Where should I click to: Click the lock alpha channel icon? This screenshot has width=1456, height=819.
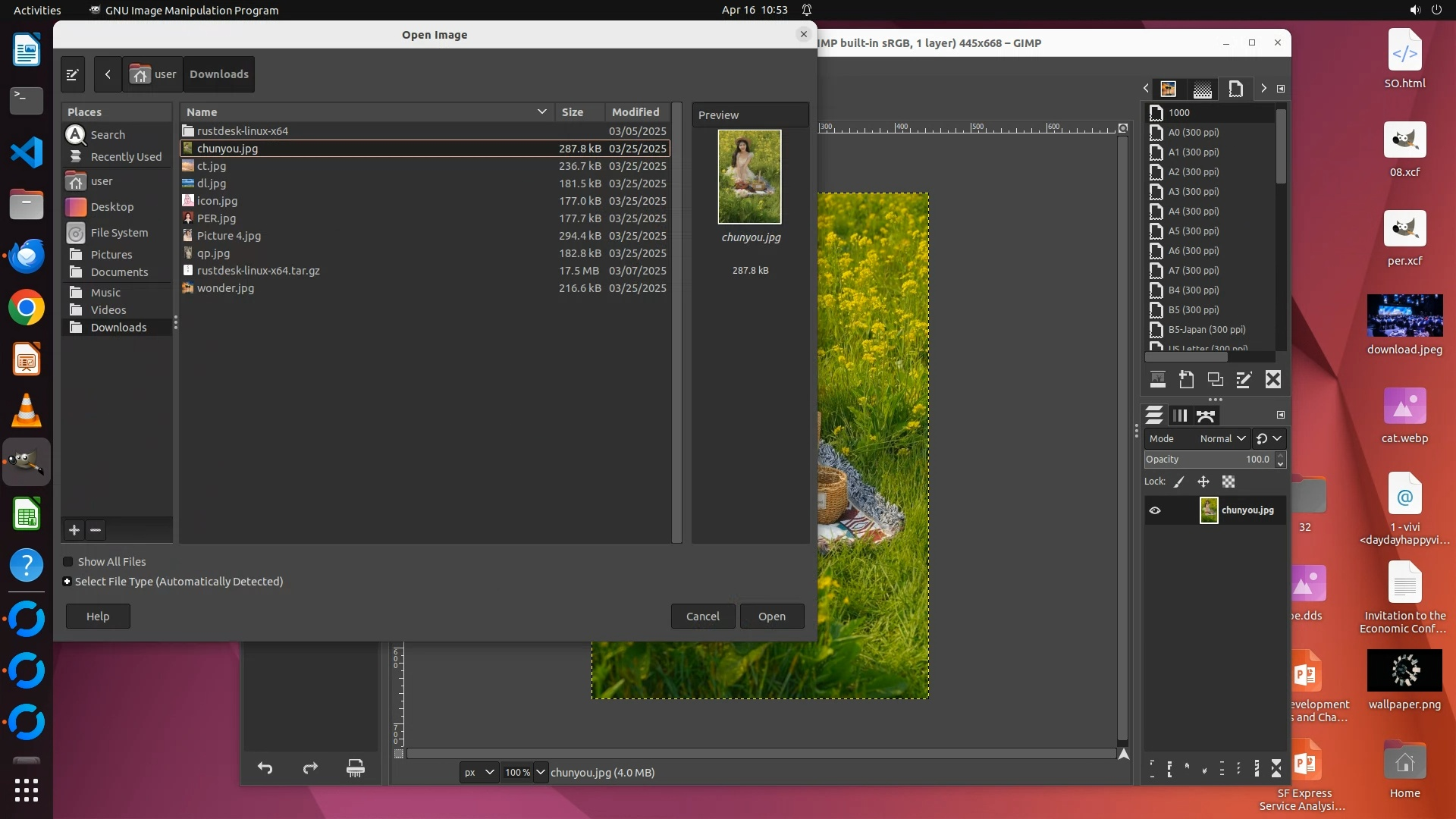pos(1228,482)
